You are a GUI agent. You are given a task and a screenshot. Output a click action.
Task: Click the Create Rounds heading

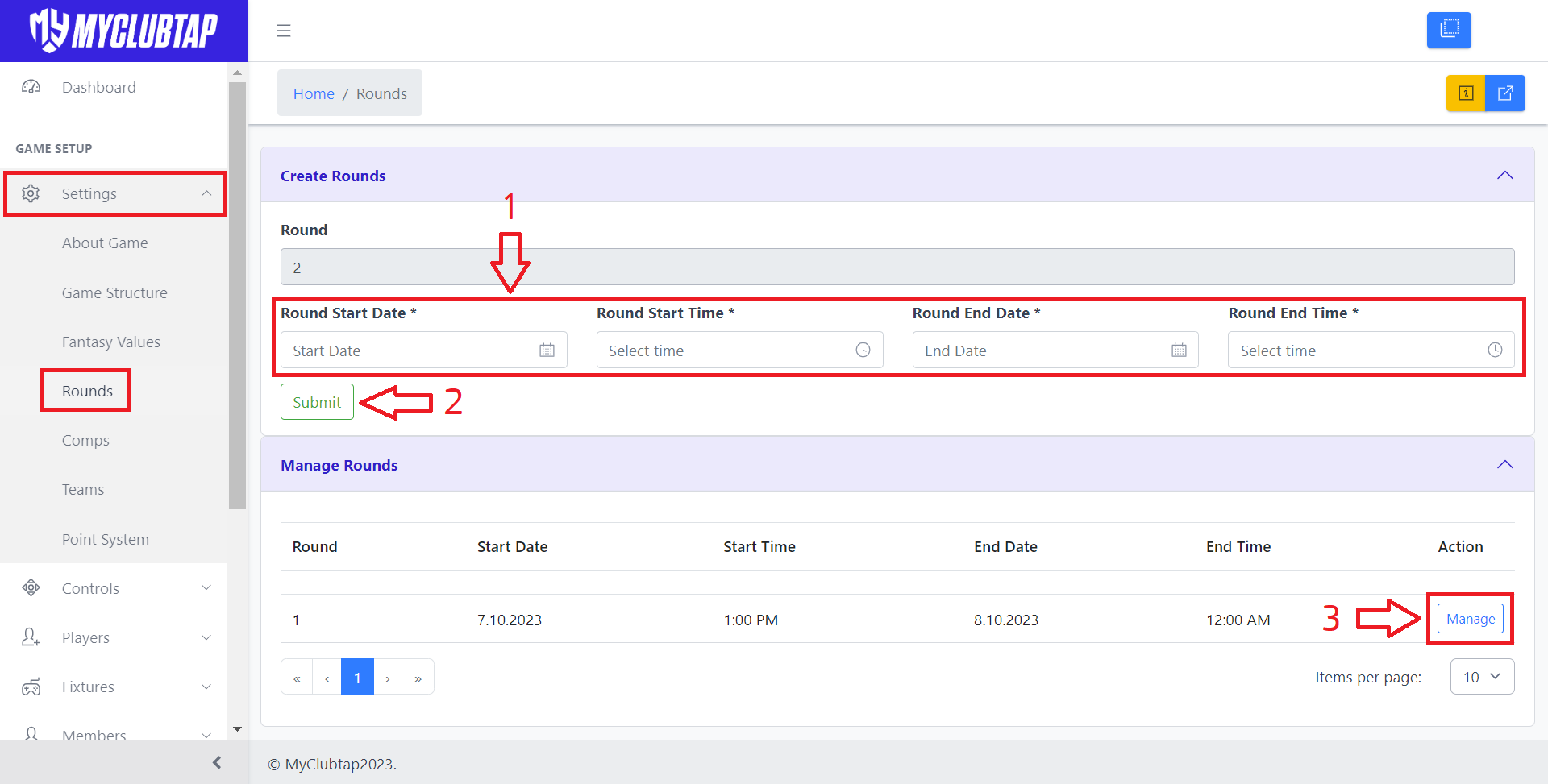point(333,176)
